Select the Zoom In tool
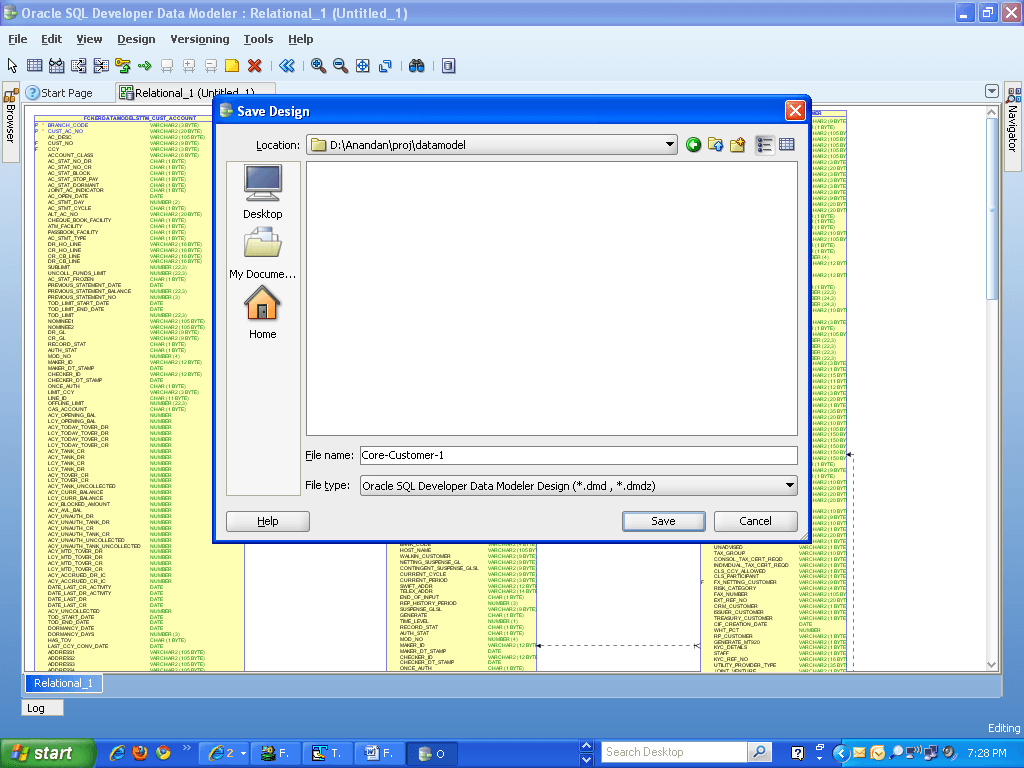The height and width of the screenshot is (768, 1024). point(317,65)
